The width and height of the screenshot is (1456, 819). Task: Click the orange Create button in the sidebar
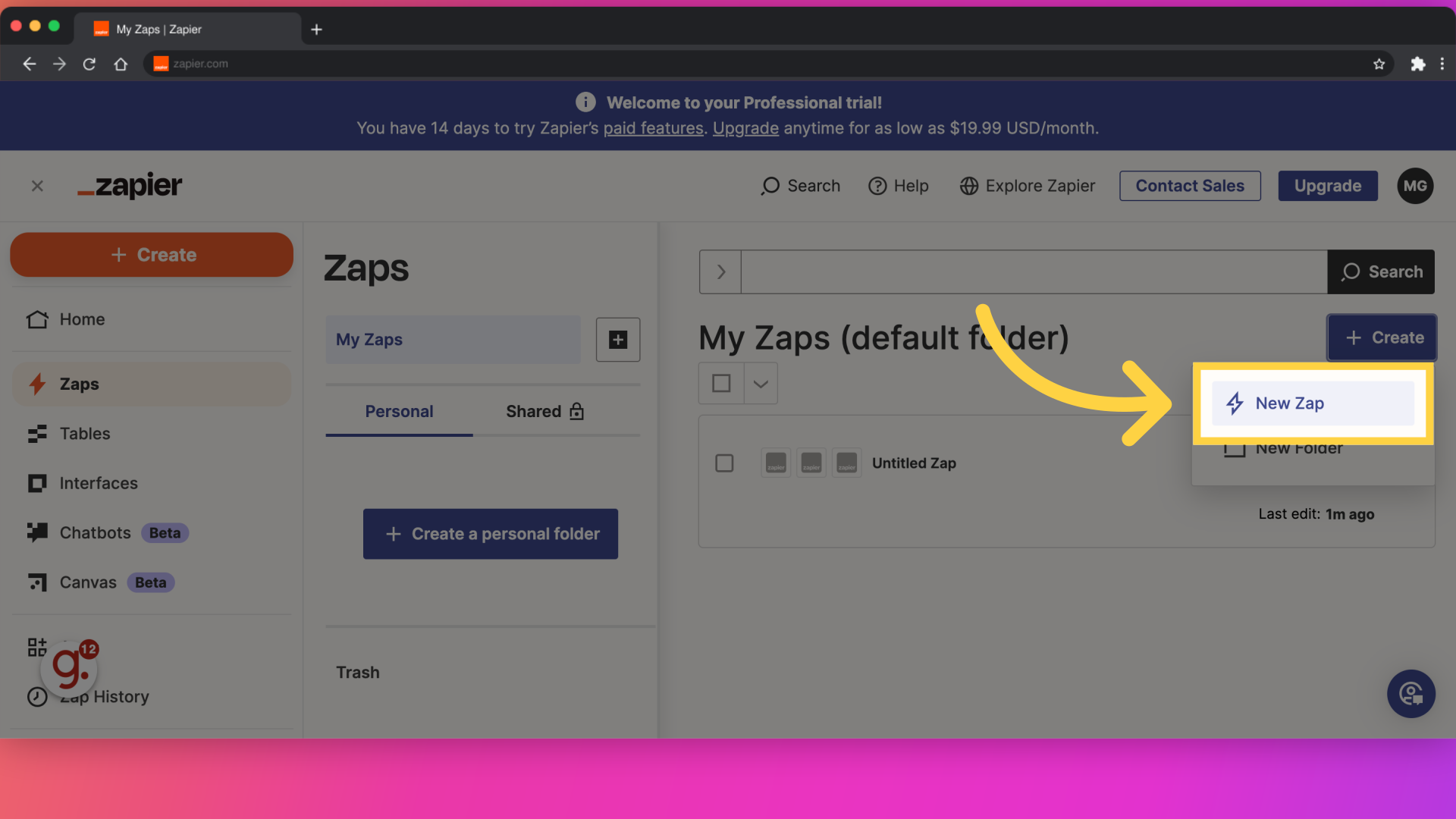152,255
